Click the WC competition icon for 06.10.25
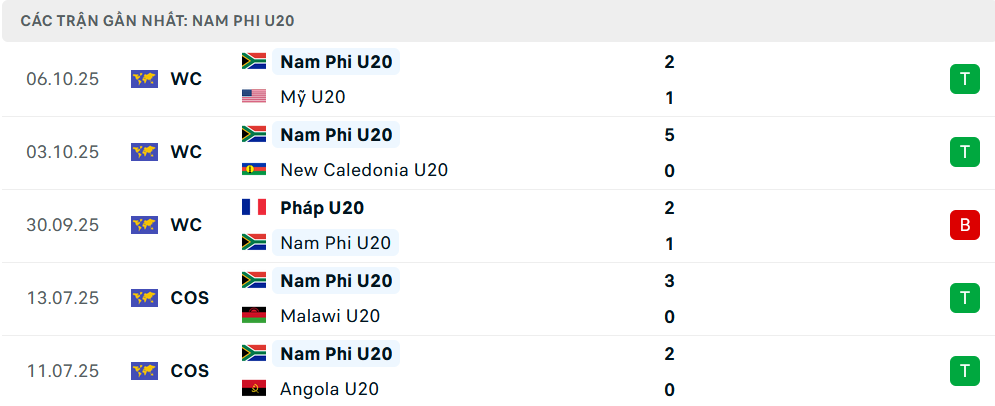This screenshot has width=995, height=406. 145,79
